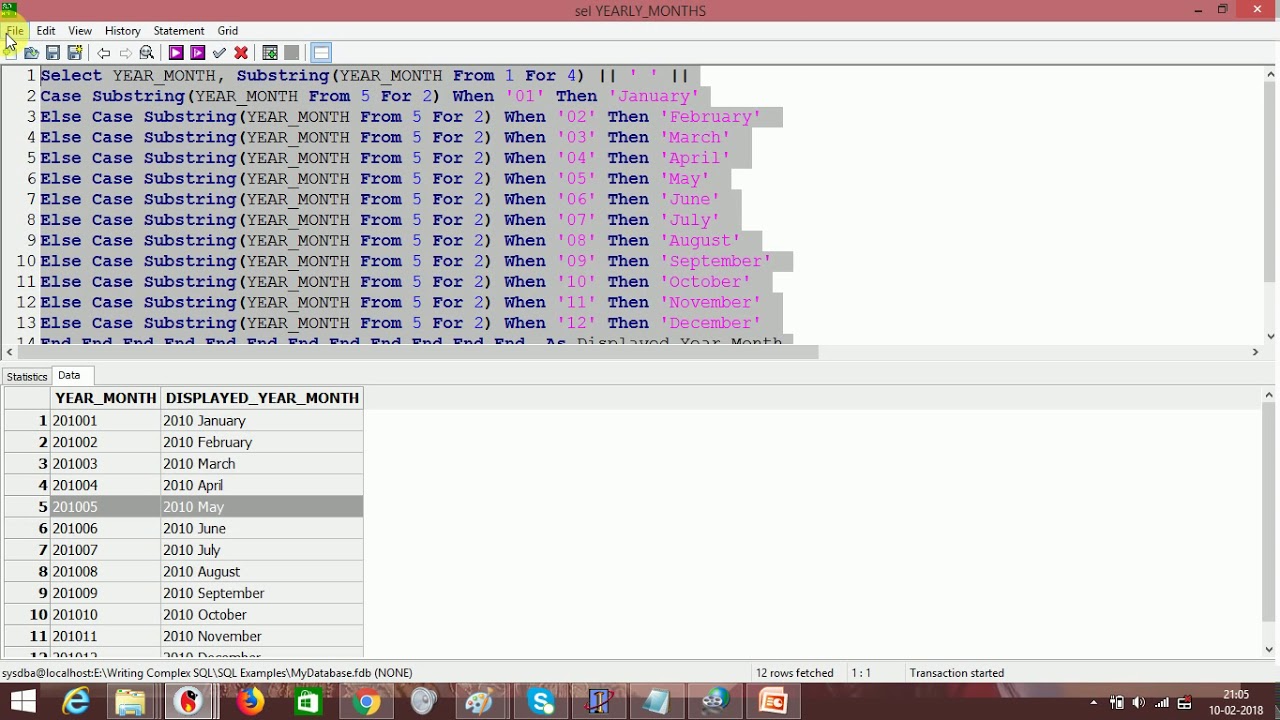The height and width of the screenshot is (720, 1280).
Task: Open Skype from the taskbar
Action: 541,702
